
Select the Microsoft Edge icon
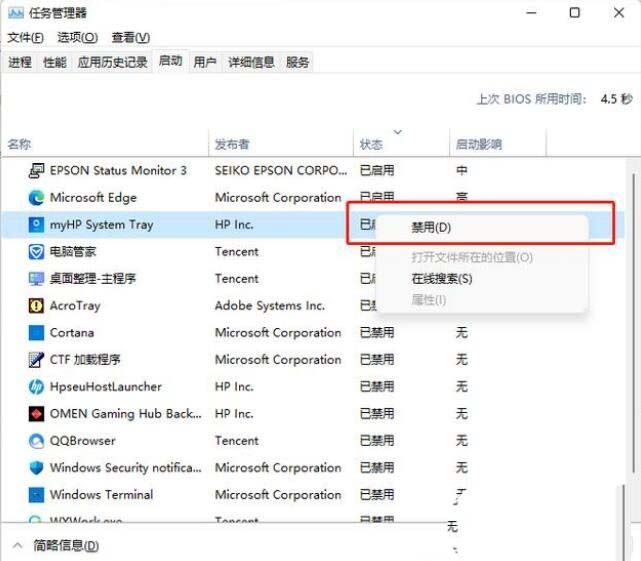click(x=37, y=198)
